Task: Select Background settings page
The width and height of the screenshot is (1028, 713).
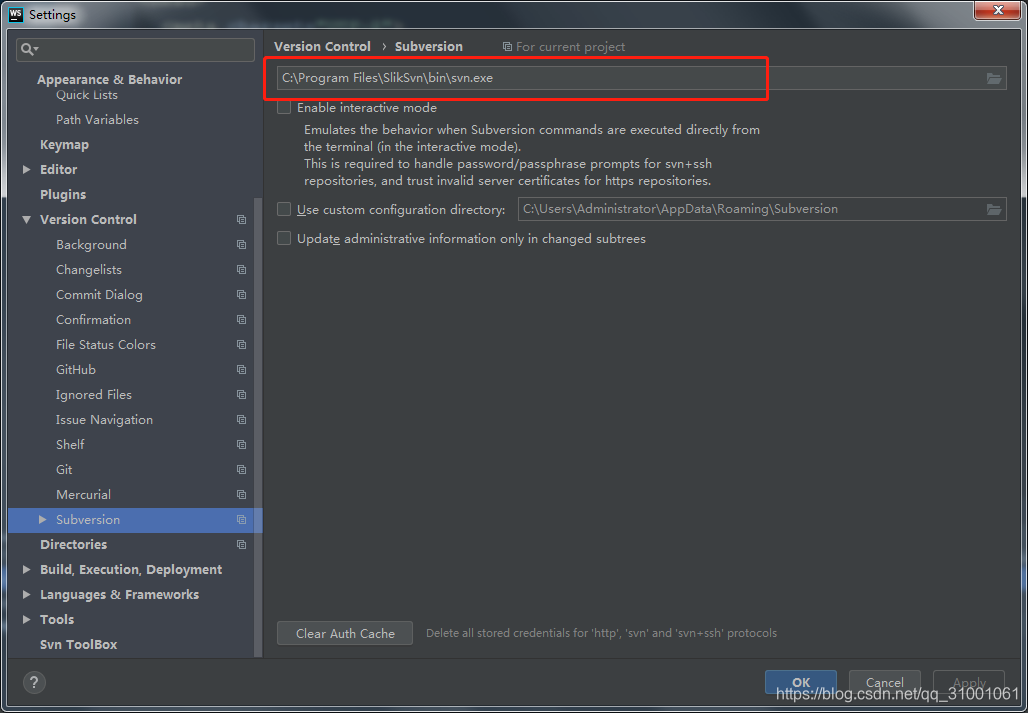Action: tap(91, 244)
